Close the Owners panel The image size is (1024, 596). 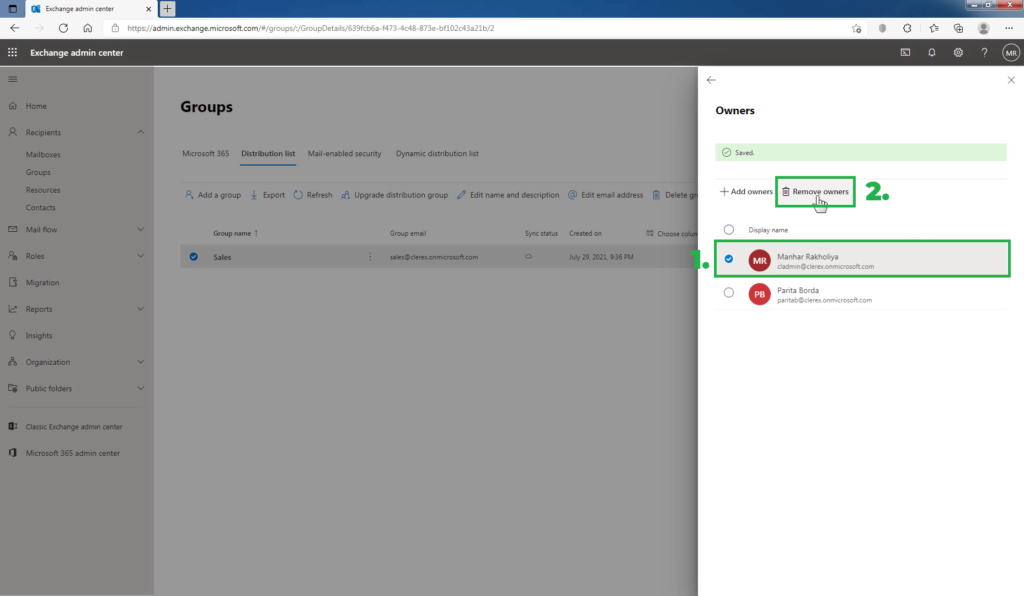tap(1011, 80)
